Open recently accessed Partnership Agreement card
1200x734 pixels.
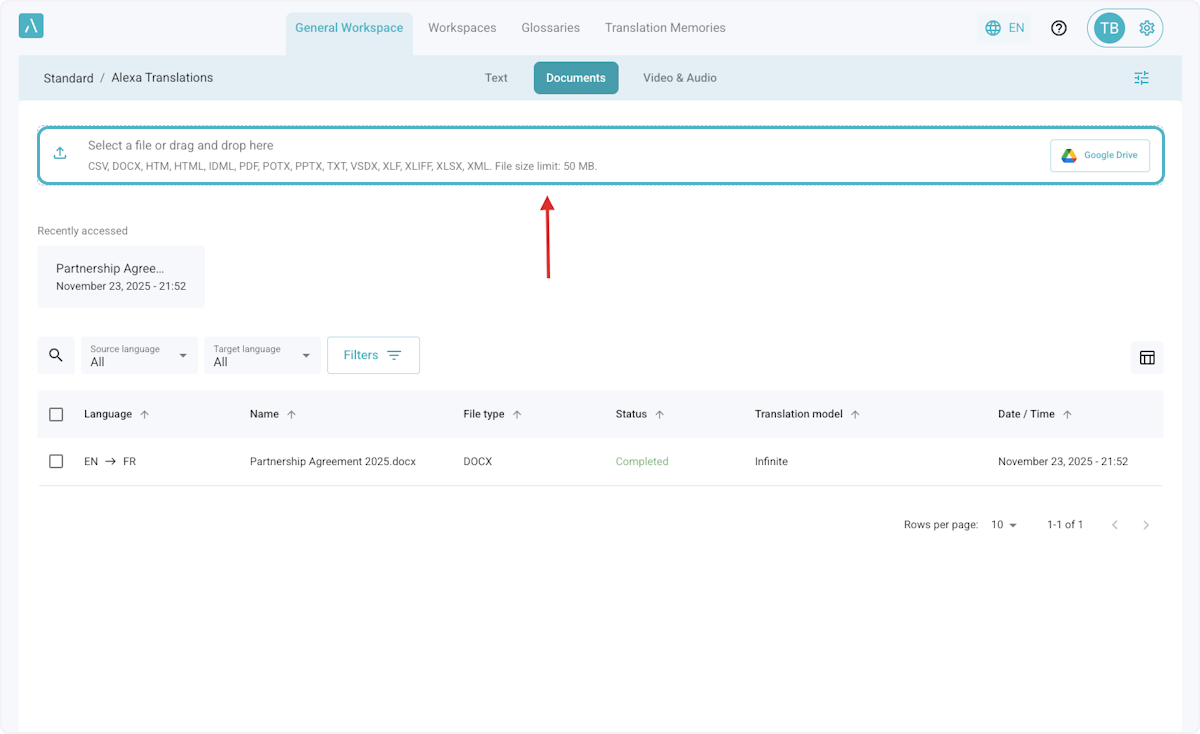121,277
